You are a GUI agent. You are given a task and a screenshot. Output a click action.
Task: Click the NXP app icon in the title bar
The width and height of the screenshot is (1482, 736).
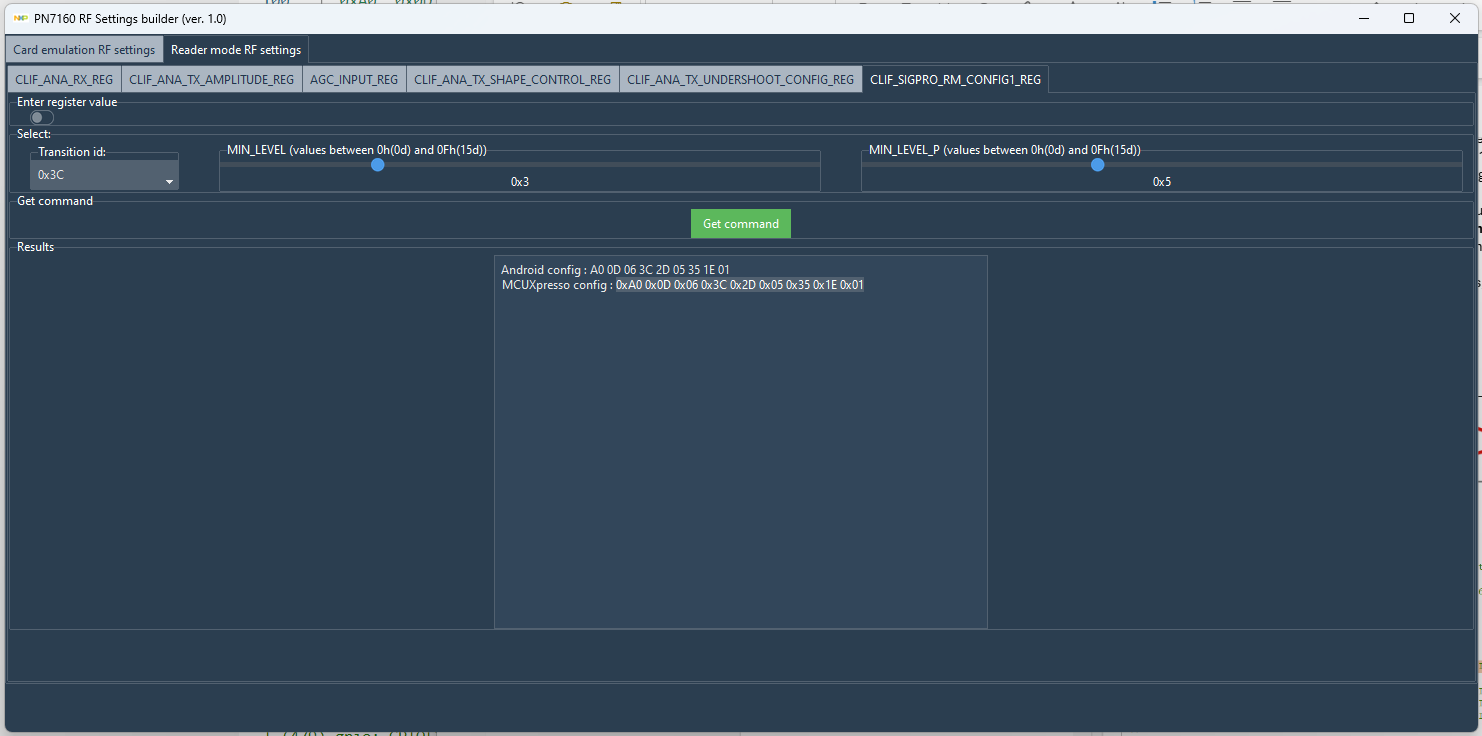click(x=20, y=18)
